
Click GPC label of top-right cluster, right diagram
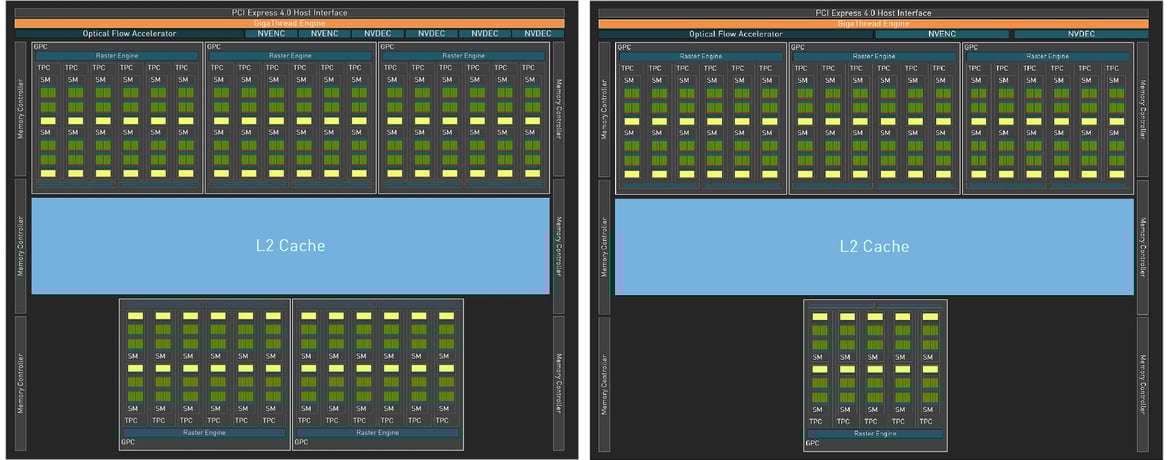point(971,47)
